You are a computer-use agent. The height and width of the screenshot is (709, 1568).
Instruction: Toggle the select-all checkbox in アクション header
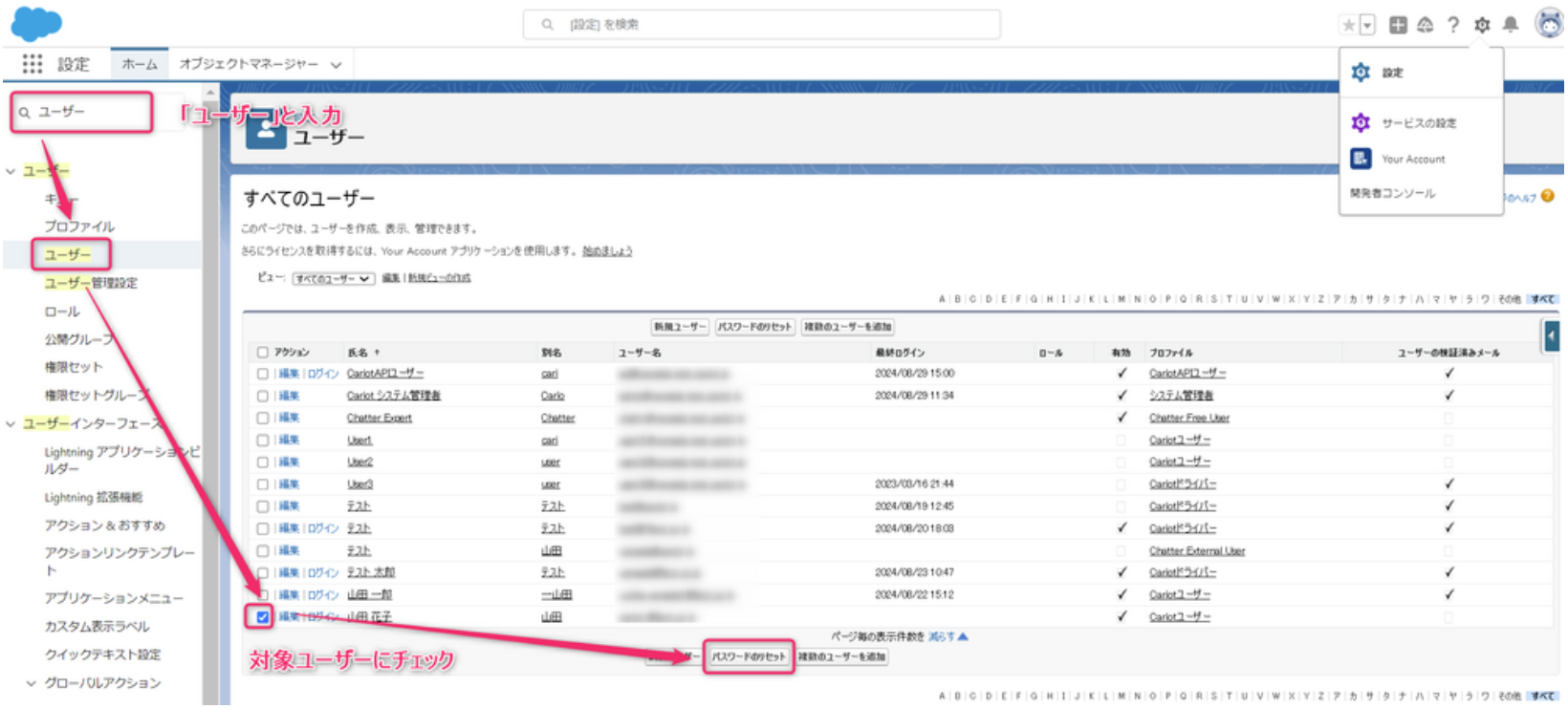click(x=262, y=353)
